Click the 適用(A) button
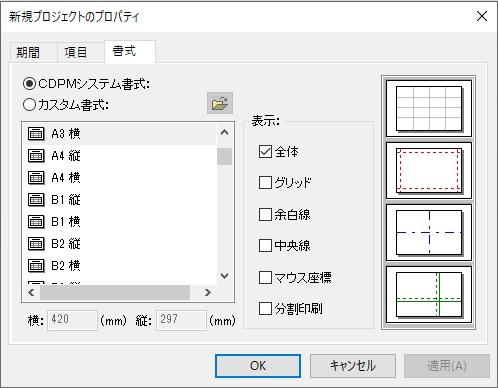The image size is (498, 388). (x=447, y=366)
